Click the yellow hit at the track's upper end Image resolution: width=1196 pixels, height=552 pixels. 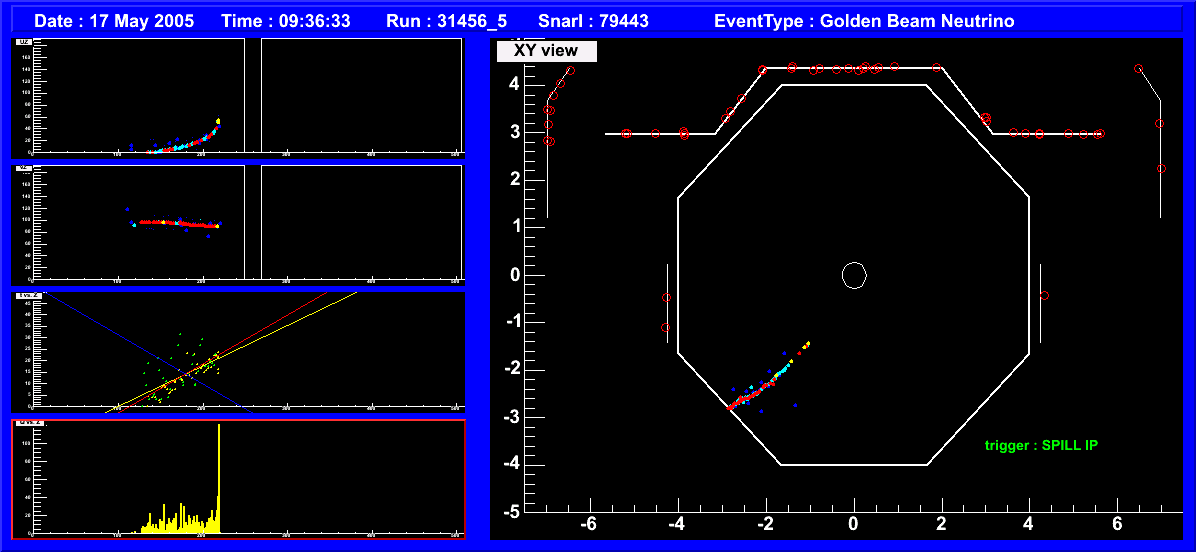click(807, 343)
